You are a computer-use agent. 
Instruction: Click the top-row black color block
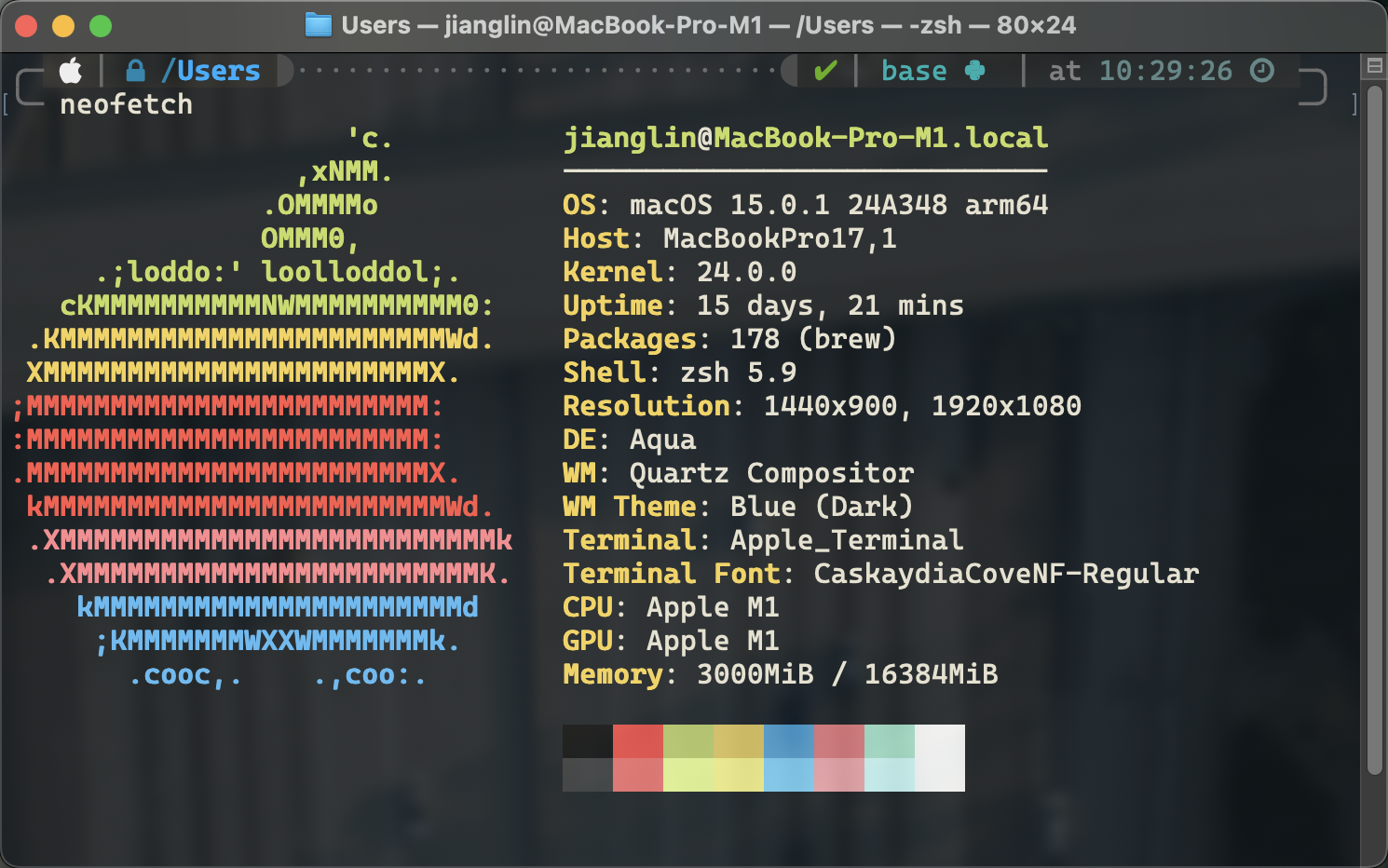coord(588,741)
